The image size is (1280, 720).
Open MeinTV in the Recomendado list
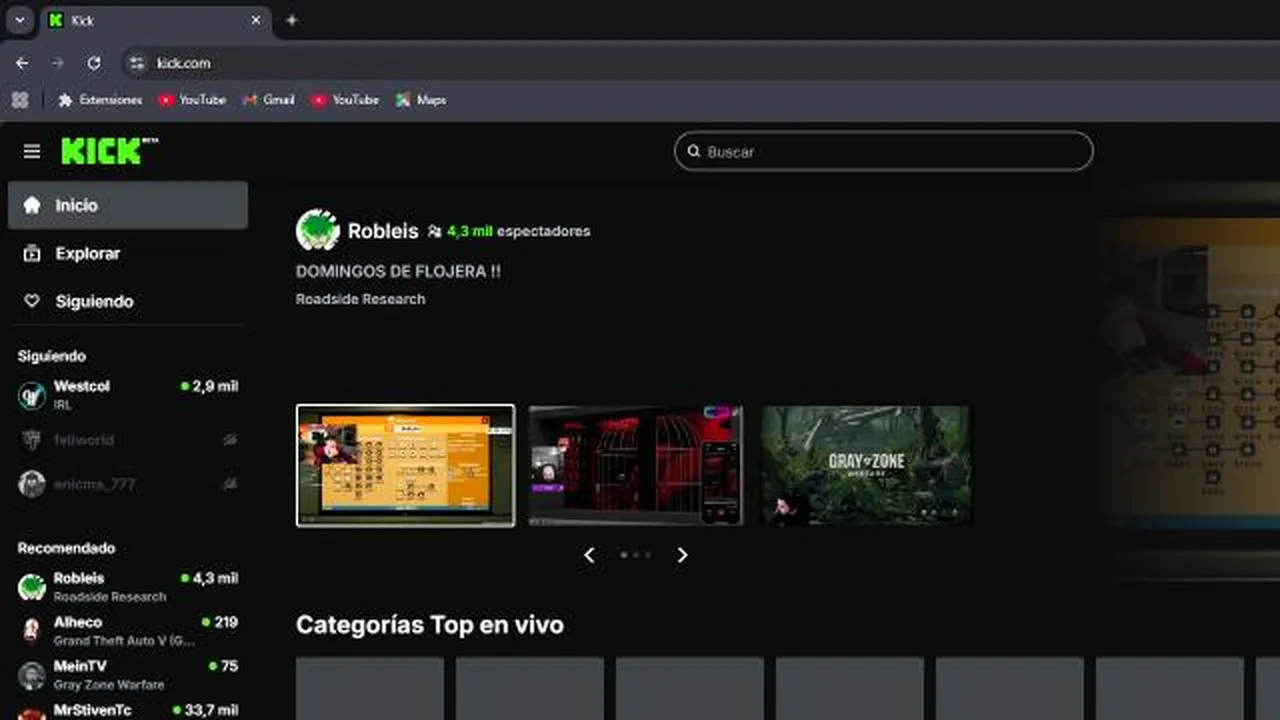128,675
